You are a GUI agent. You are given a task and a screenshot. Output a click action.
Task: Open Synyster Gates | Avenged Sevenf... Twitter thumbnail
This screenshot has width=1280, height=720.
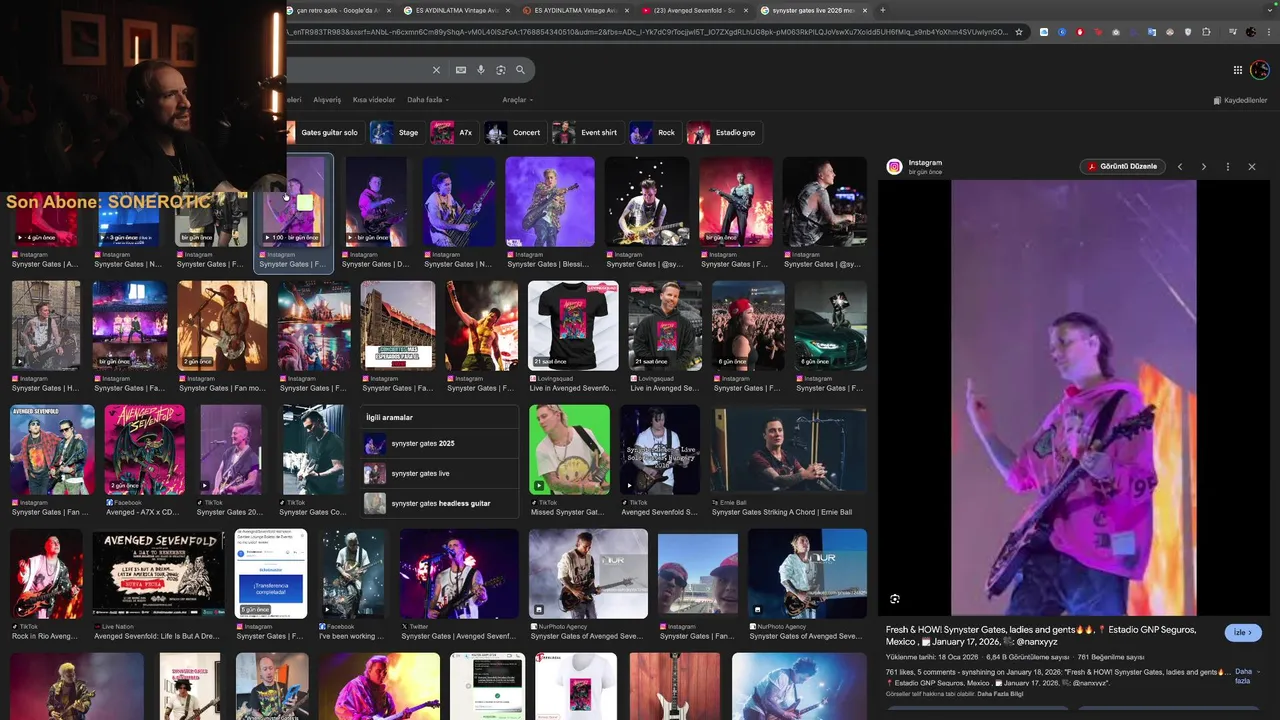pos(459,574)
